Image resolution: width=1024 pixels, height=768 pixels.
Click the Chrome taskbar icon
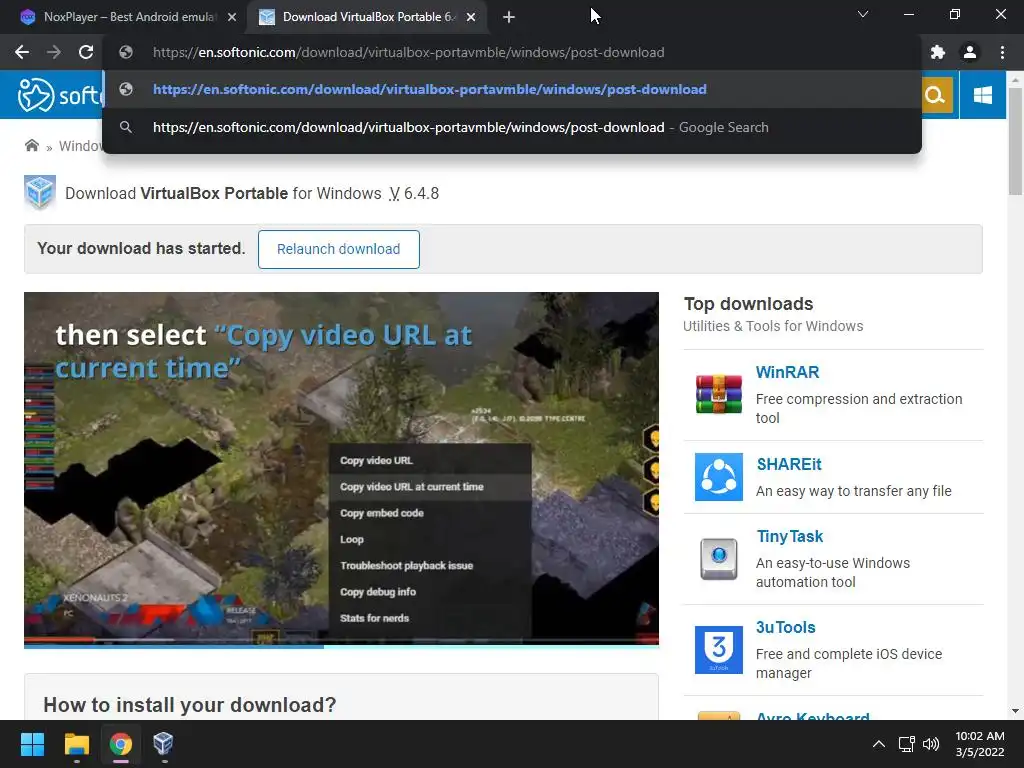[120, 744]
